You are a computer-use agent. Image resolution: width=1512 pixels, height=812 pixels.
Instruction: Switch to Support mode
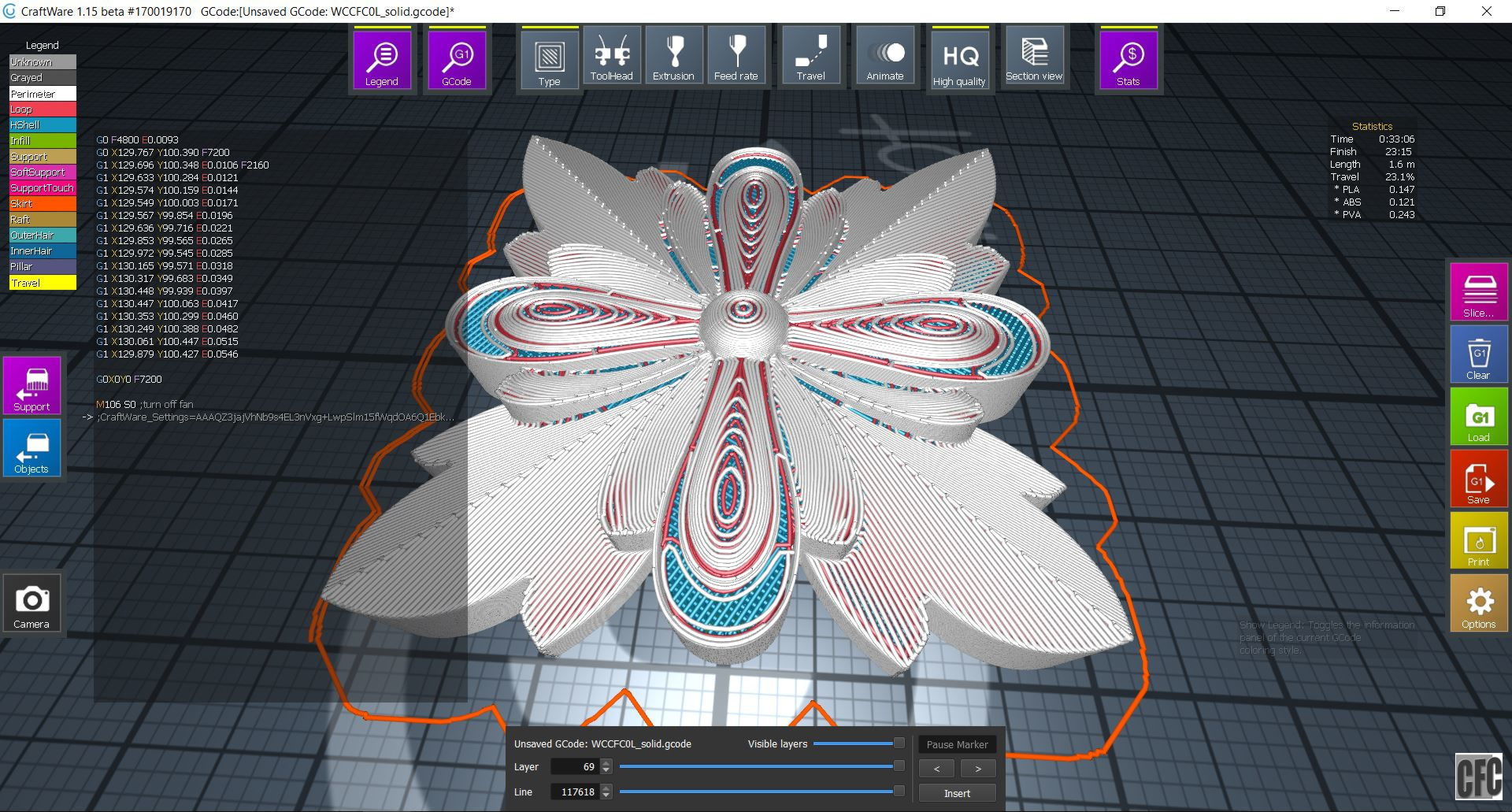tap(32, 386)
